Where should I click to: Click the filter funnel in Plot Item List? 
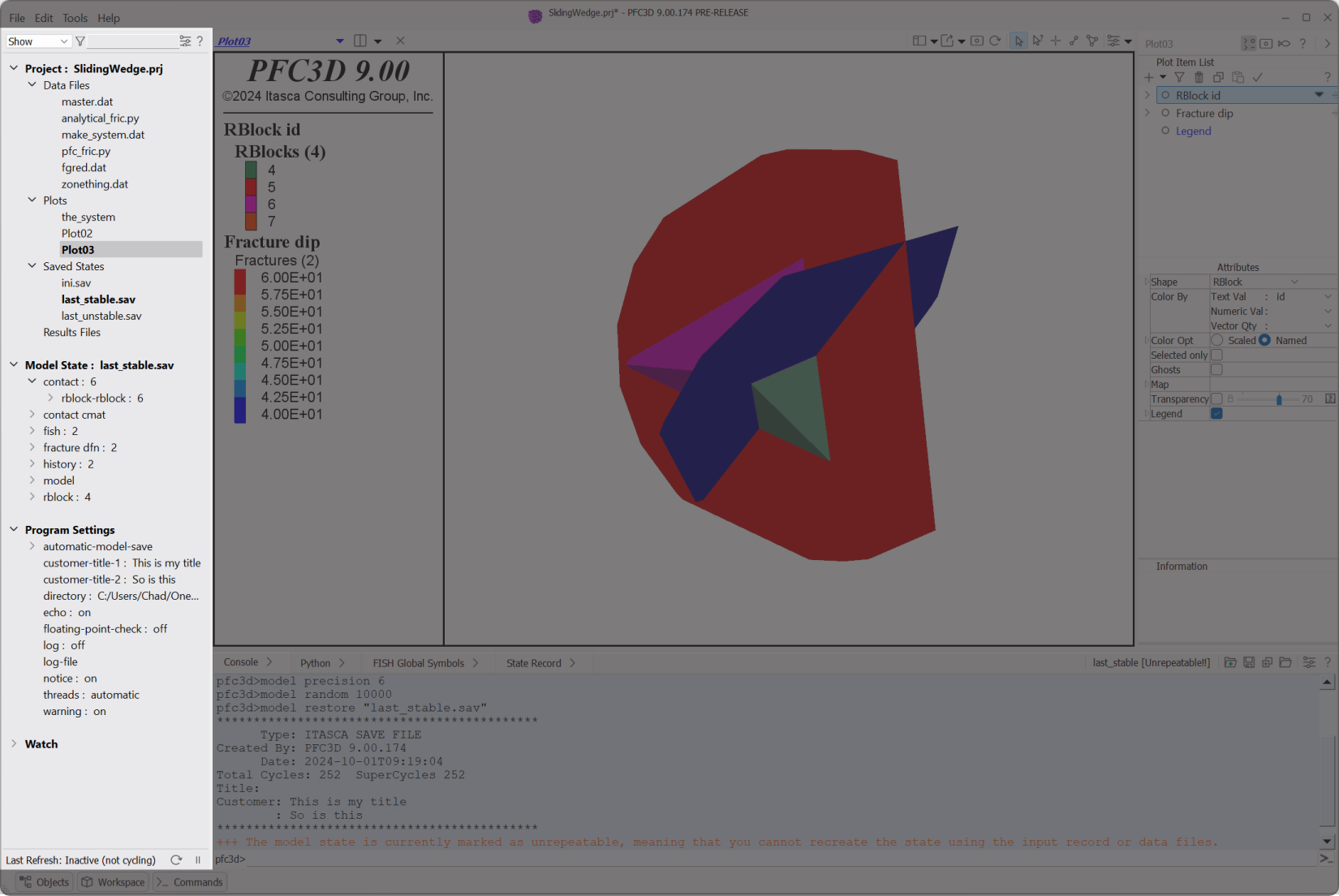coord(1179,77)
